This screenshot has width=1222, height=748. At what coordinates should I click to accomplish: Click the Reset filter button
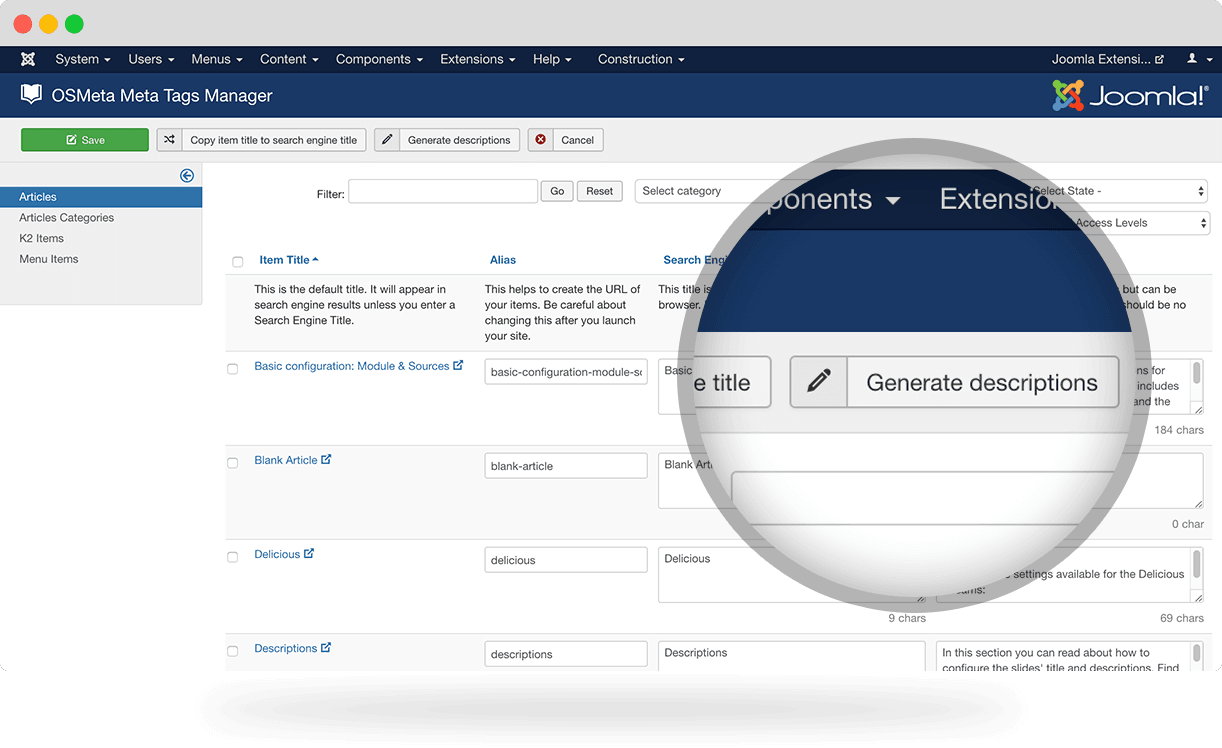coord(600,191)
